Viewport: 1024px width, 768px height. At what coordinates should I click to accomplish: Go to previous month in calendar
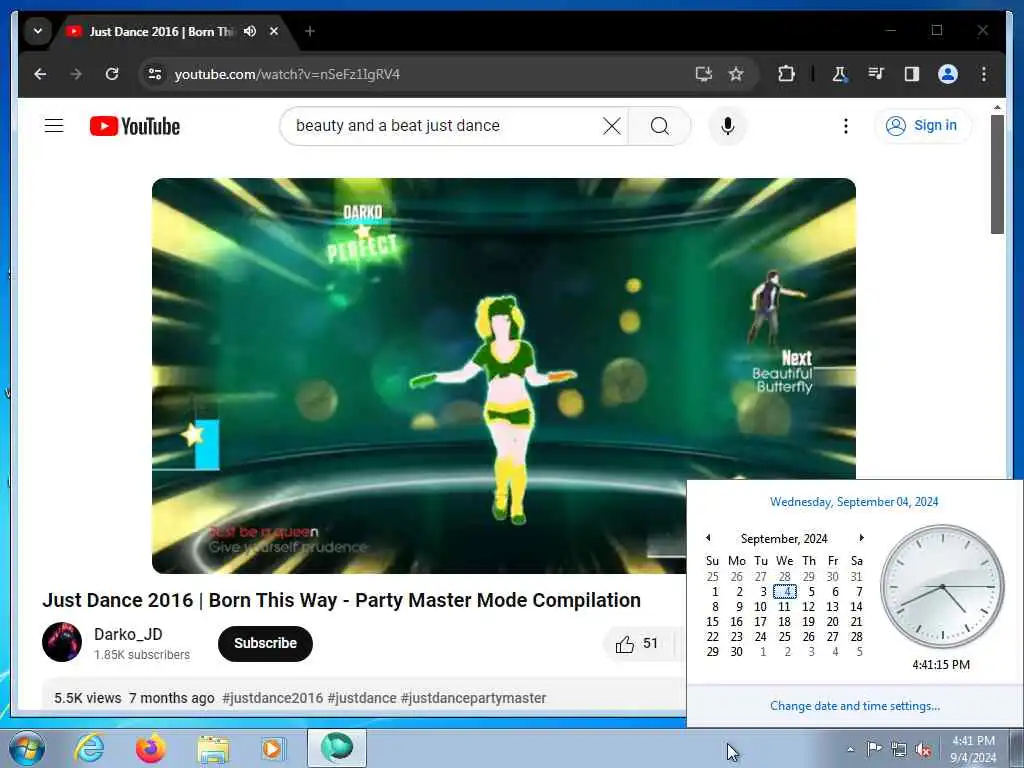pyautogui.click(x=708, y=538)
